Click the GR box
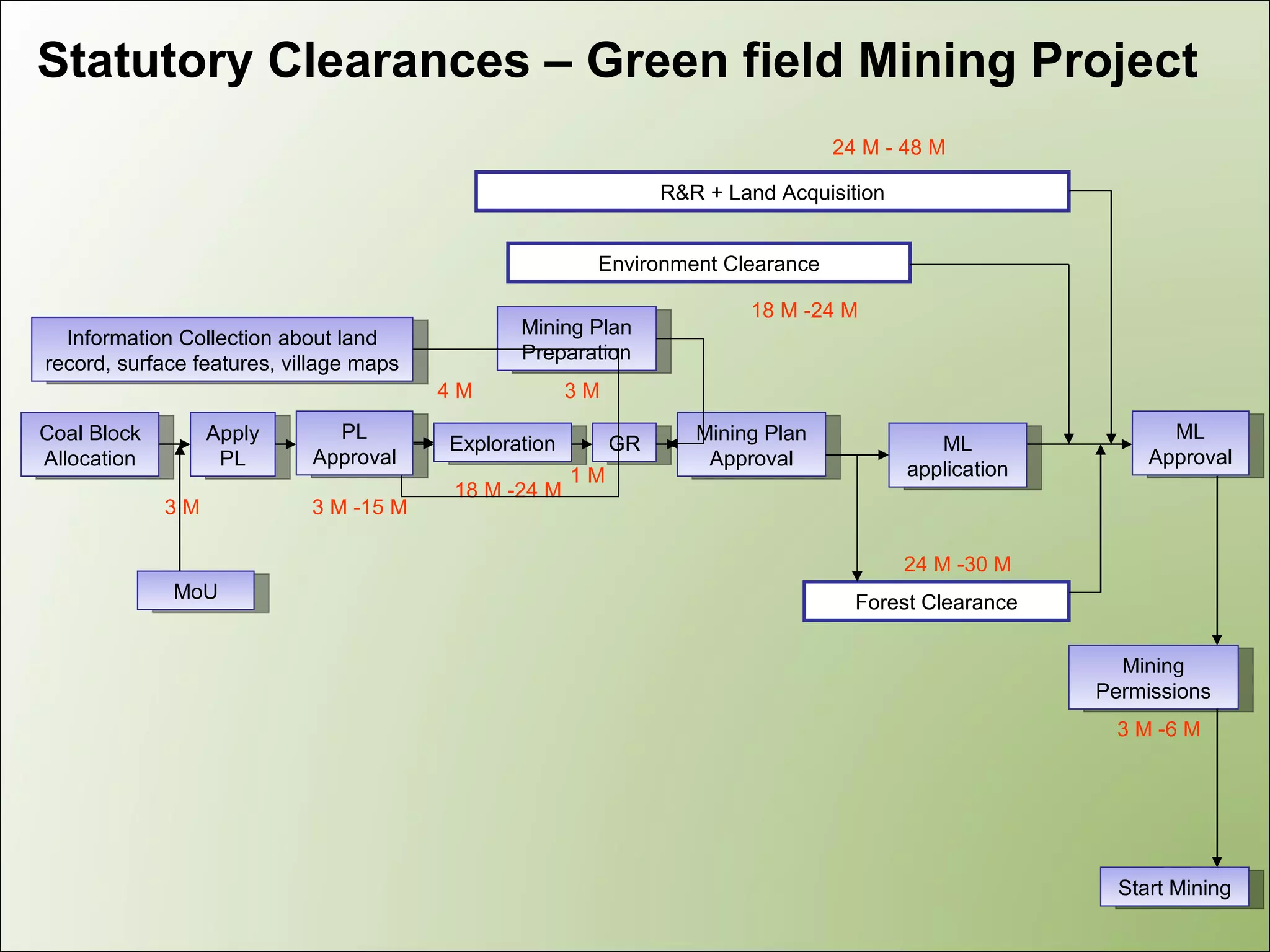The image size is (1270, 952). tap(624, 443)
